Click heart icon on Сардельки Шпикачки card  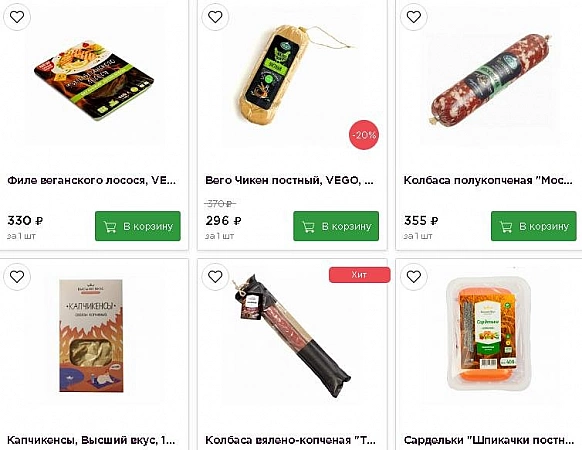[413, 277]
